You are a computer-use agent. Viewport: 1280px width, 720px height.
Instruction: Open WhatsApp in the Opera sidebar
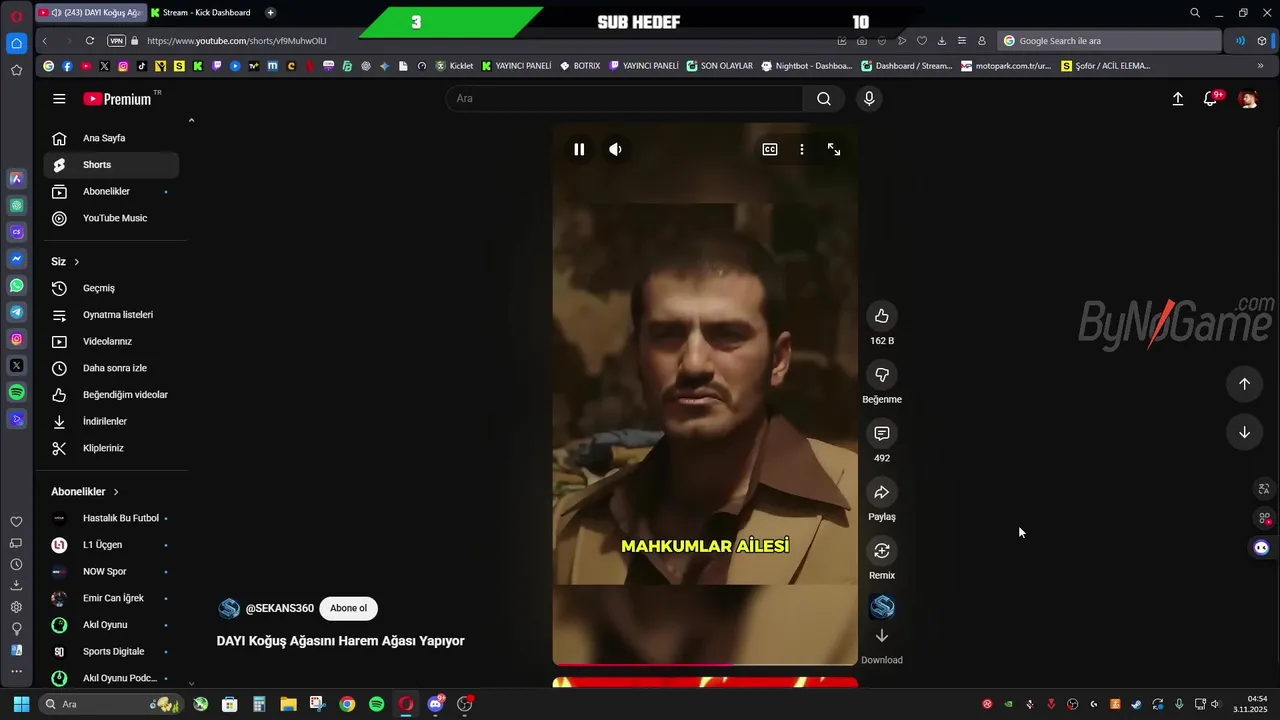click(x=16, y=286)
